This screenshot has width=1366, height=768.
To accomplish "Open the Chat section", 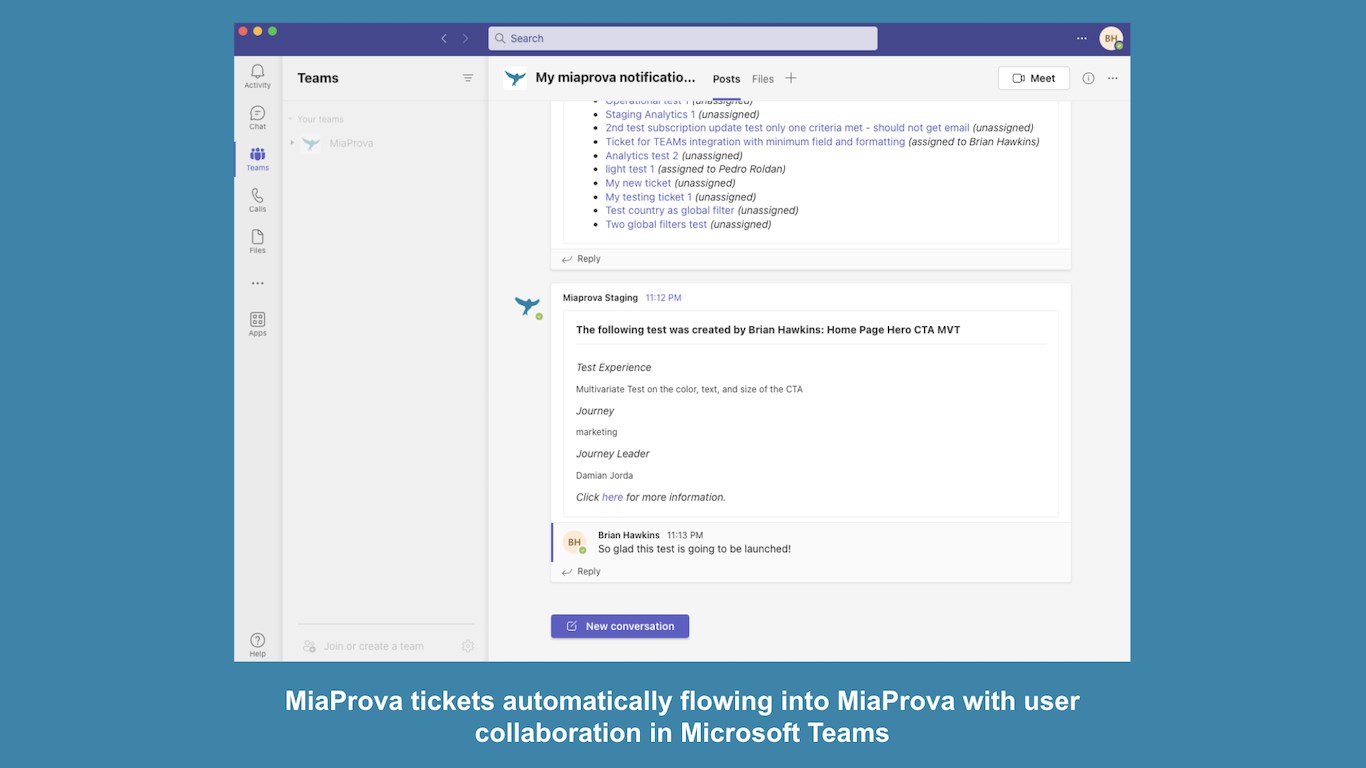I will coord(257,118).
